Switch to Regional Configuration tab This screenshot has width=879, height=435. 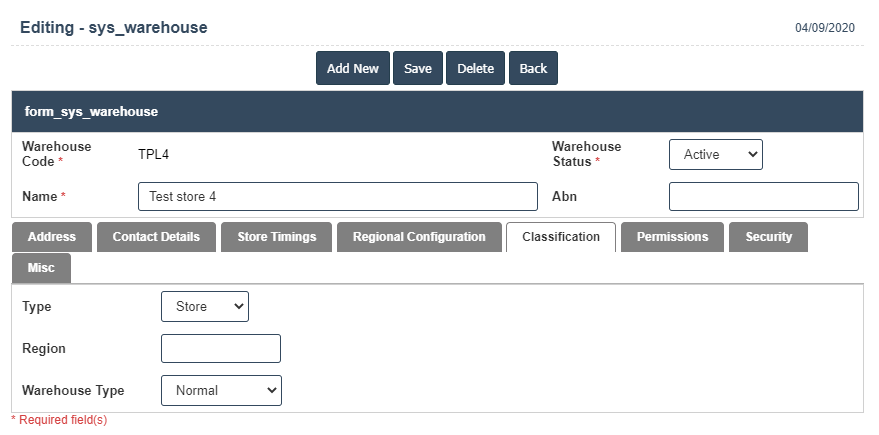(419, 237)
